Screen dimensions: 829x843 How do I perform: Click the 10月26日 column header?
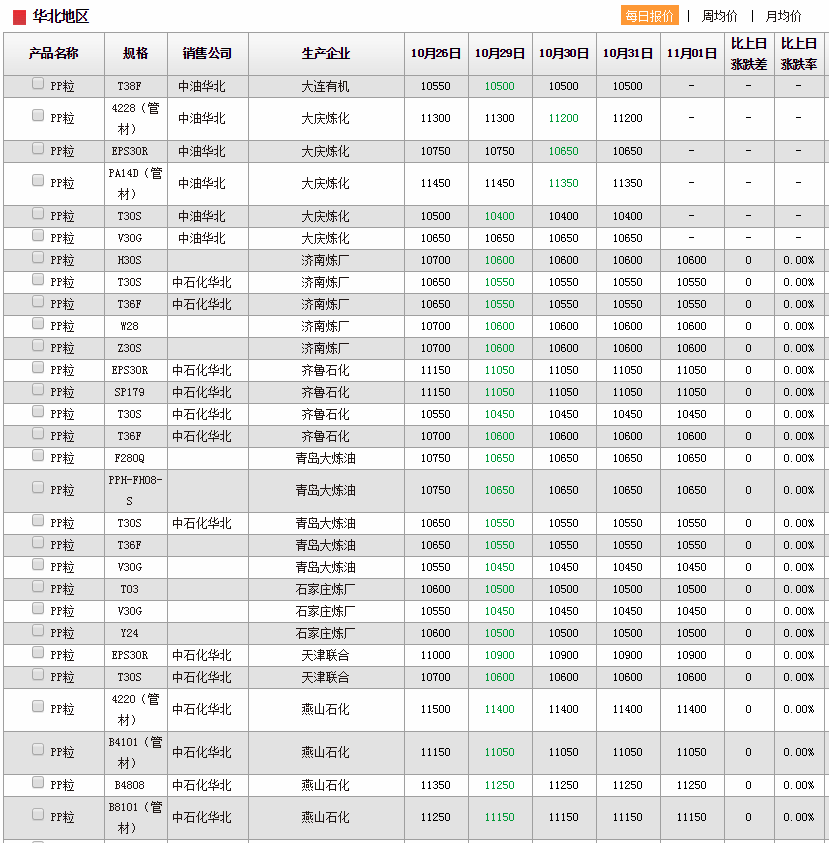pyautogui.click(x=436, y=53)
